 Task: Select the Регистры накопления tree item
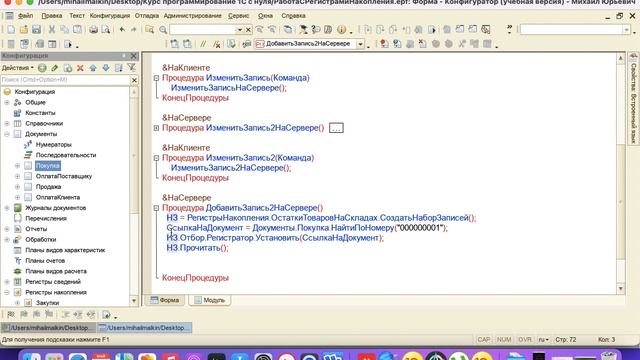click(x=56, y=293)
